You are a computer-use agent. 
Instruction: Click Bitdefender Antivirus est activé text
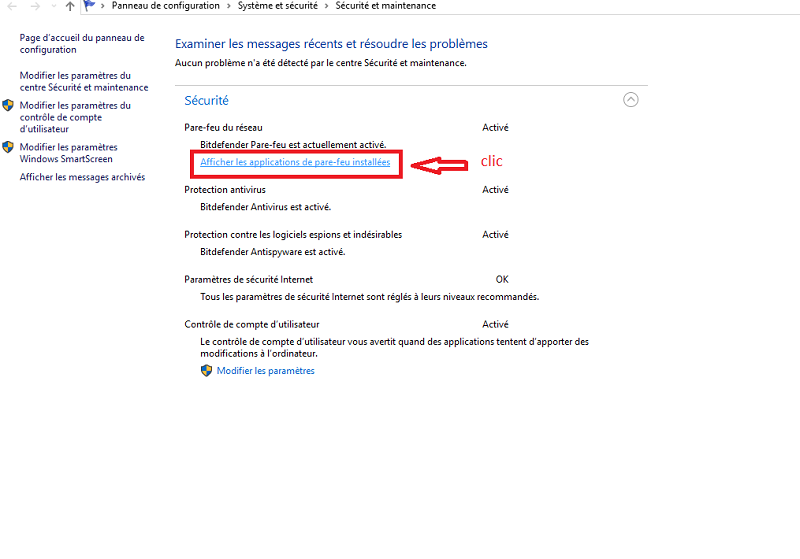[x=265, y=207]
